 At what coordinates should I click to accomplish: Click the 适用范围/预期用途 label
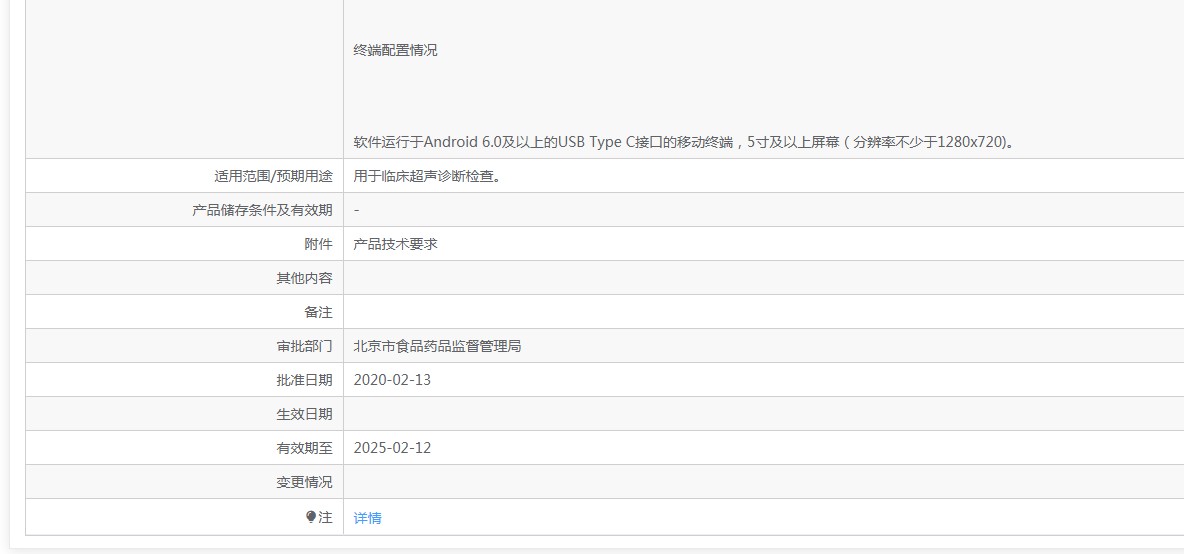coord(273,176)
